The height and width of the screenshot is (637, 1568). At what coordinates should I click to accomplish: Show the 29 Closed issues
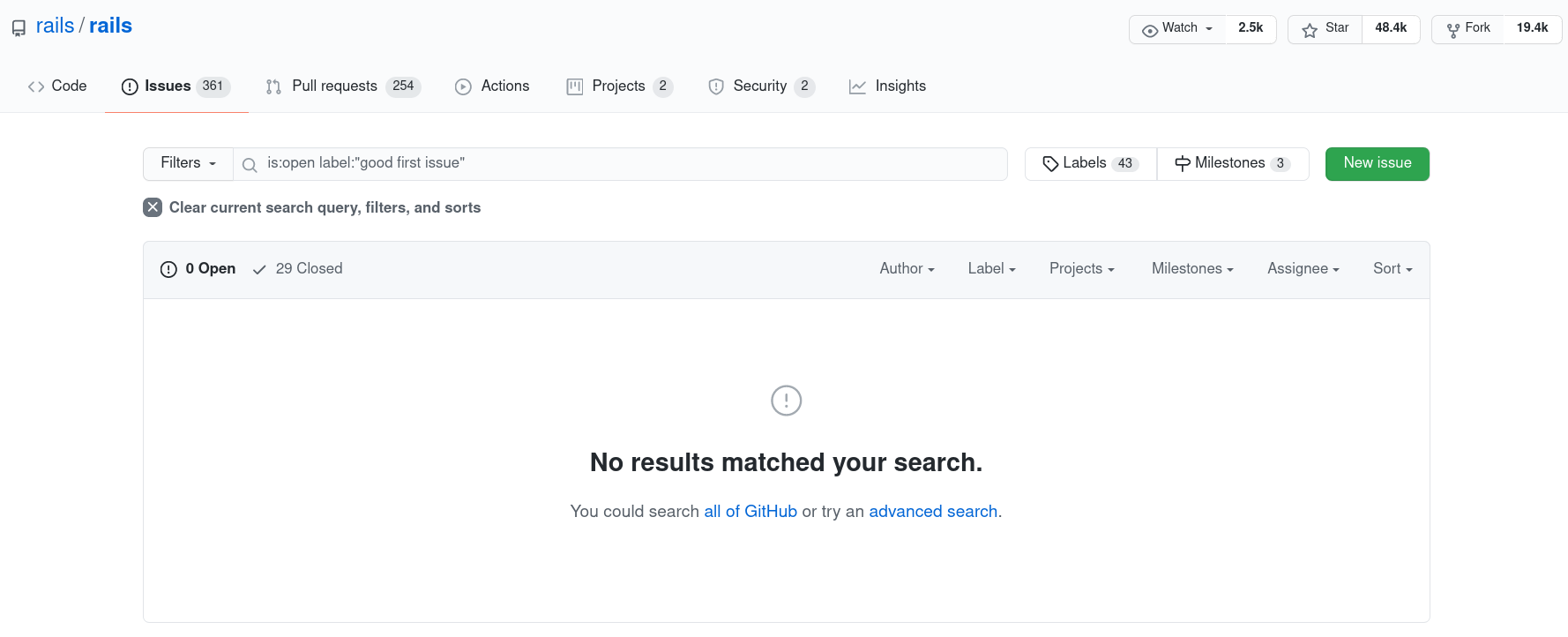297,269
